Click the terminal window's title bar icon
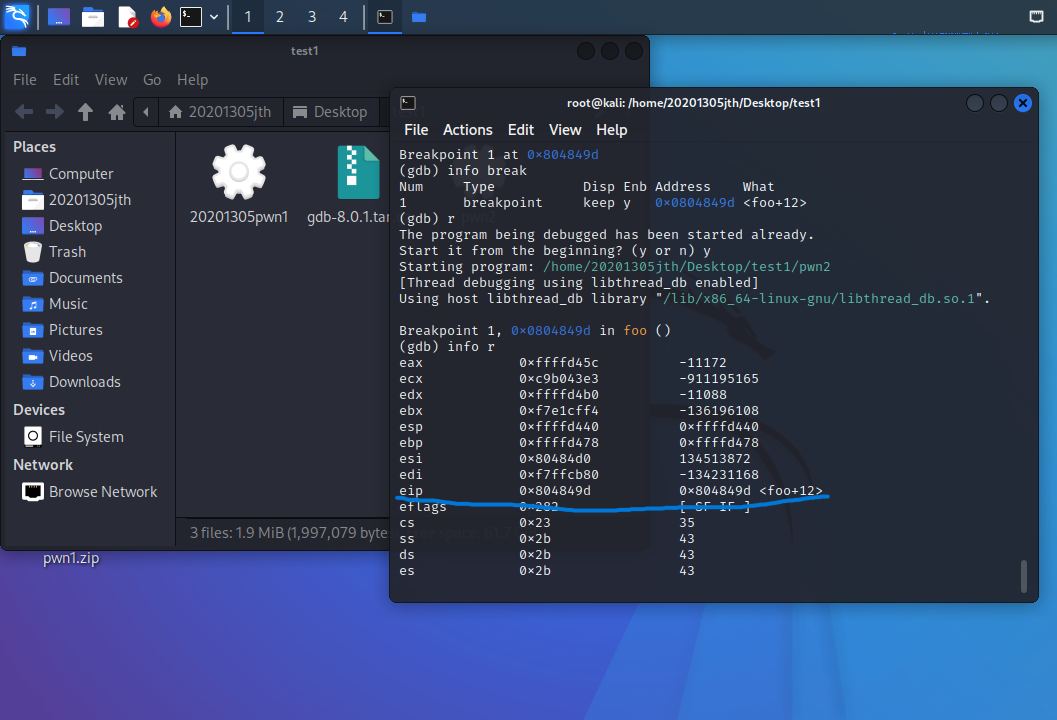This screenshot has width=1057, height=720. pyautogui.click(x=408, y=103)
